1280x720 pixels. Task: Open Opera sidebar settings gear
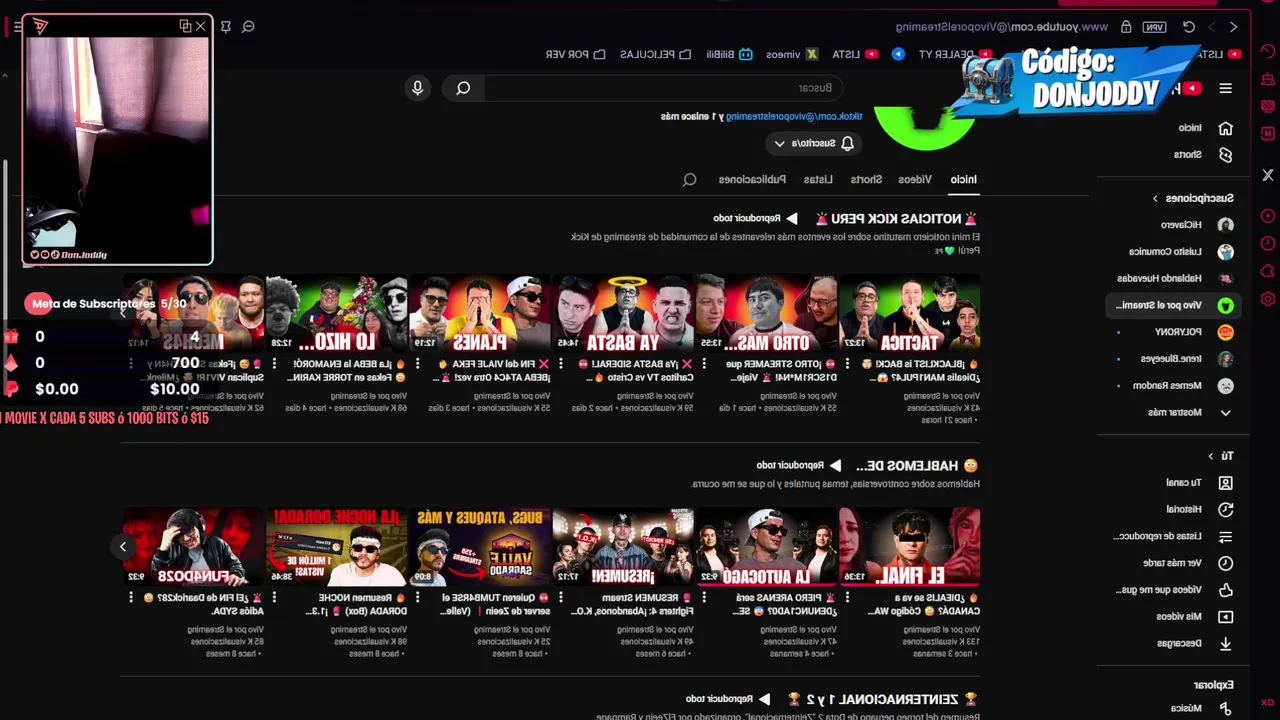pyautogui.click(x=1268, y=299)
